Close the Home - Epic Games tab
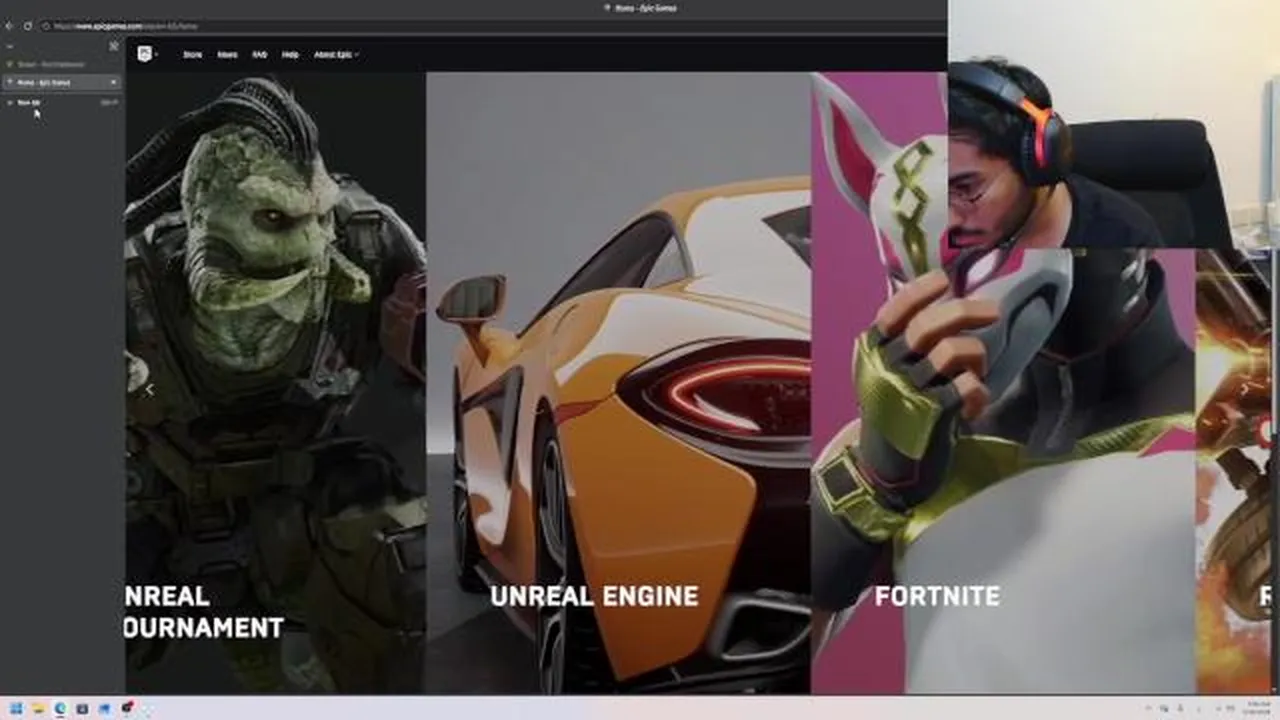Viewport: 1280px width, 720px height. pos(113,82)
